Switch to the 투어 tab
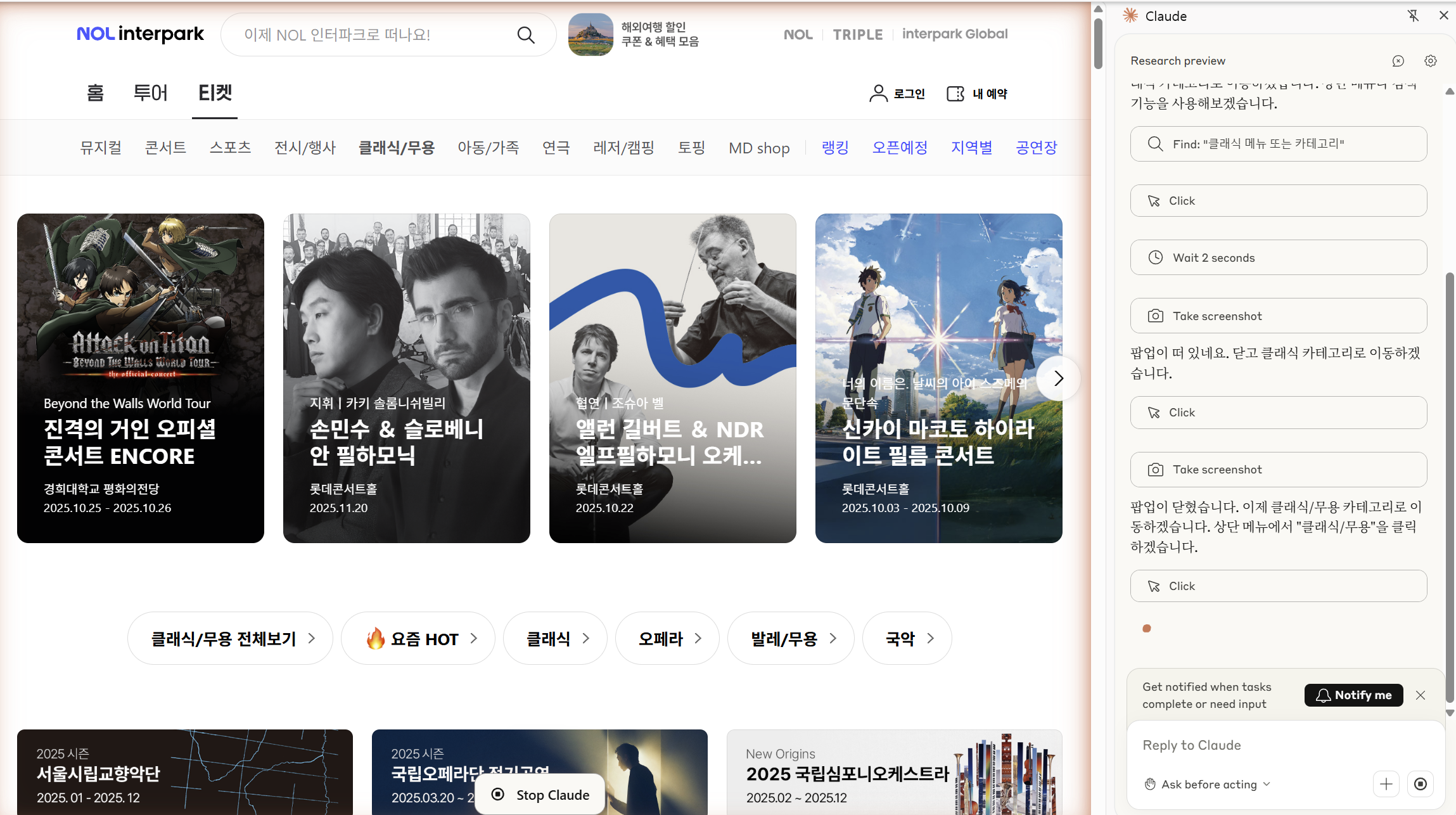Image resolution: width=1456 pixels, height=815 pixels. pyautogui.click(x=150, y=93)
